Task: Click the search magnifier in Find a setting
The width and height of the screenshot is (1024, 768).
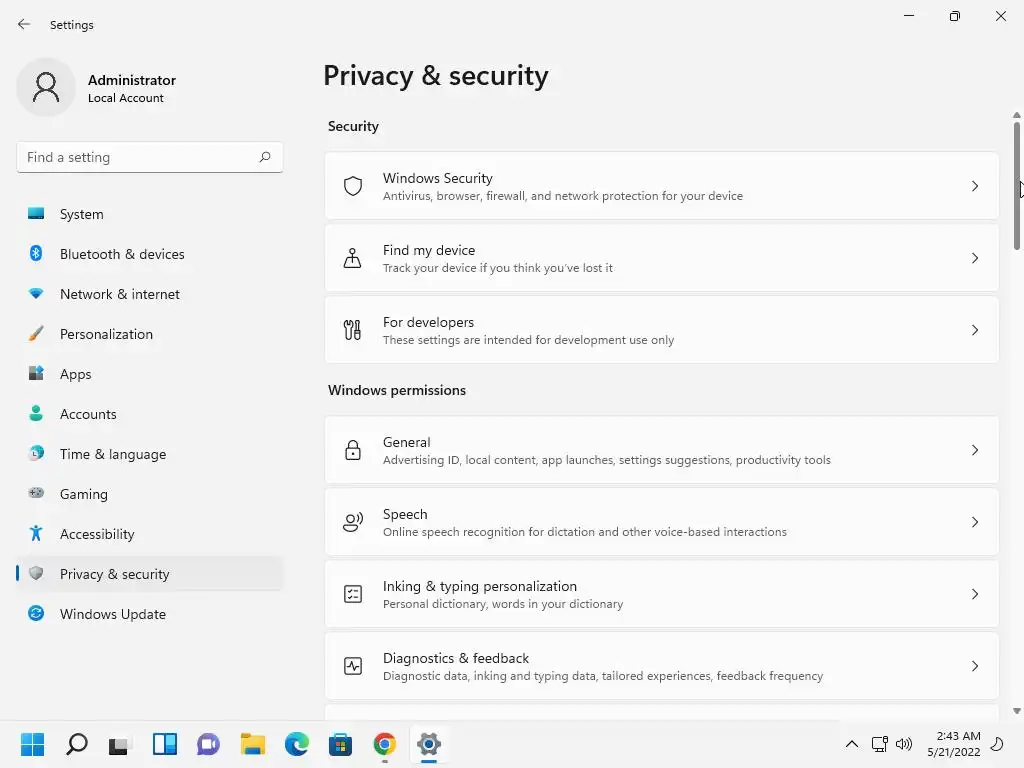Action: [x=265, y=157]
